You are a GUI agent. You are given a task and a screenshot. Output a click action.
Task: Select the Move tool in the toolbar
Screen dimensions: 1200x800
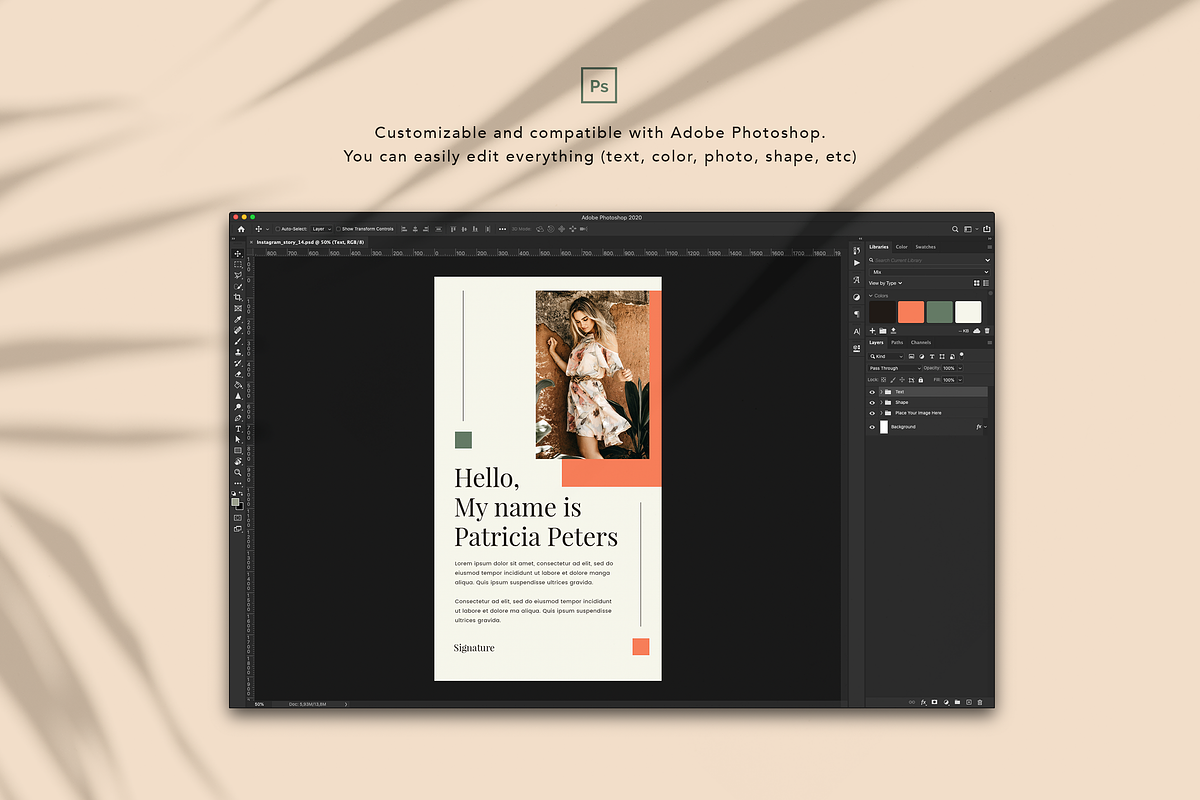pyautogui.click(x=240, y=254)
